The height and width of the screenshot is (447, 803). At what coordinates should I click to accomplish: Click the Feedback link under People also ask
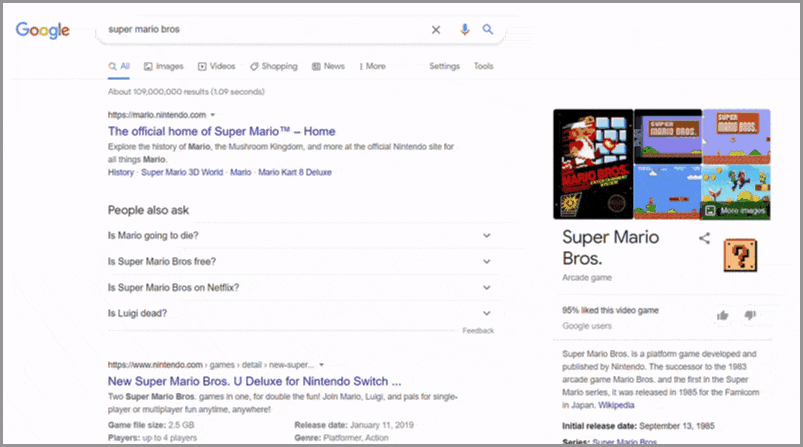(478, 331)
